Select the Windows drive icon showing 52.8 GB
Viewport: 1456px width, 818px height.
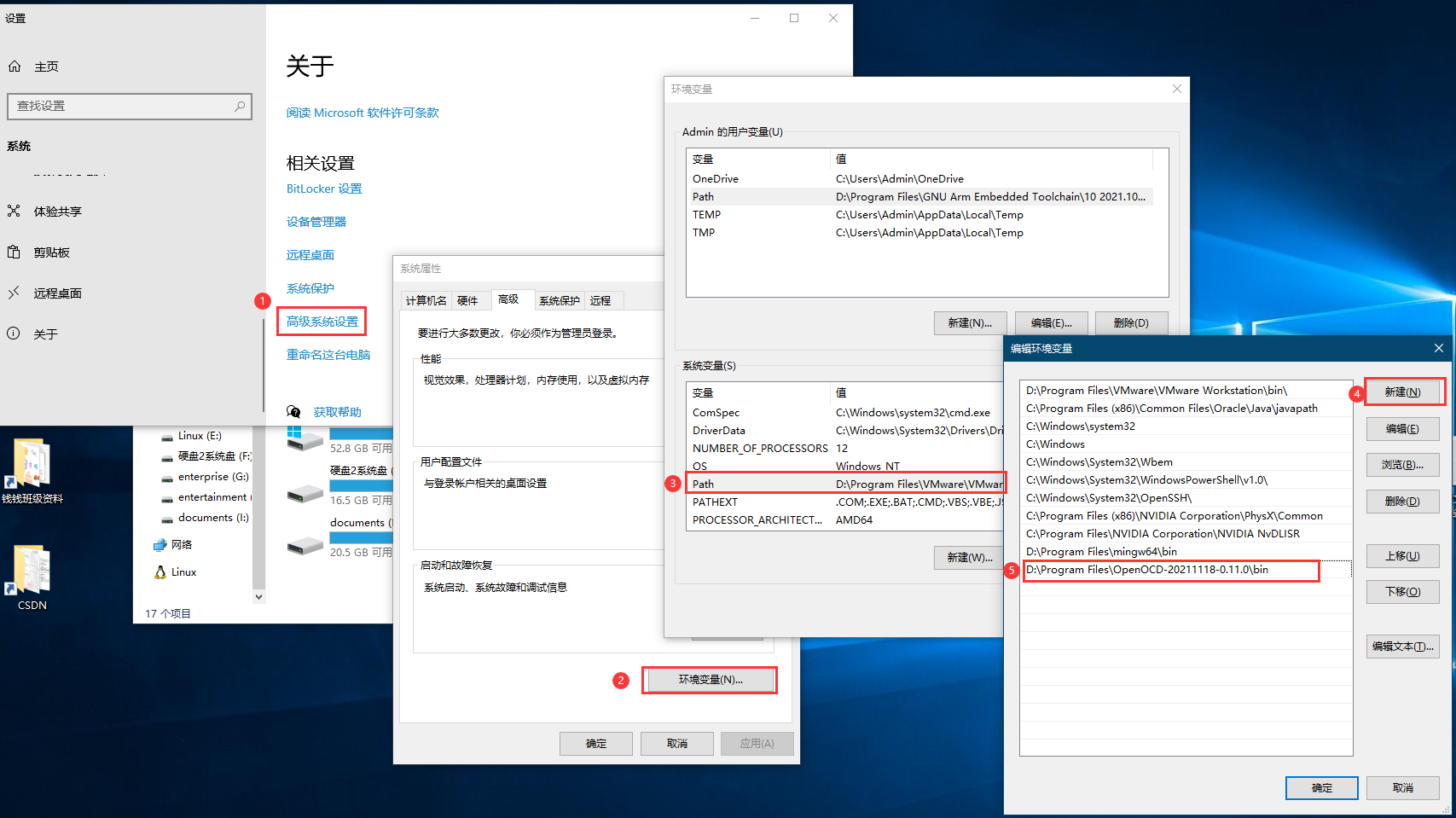pyautogui.click(x=305, y=438)
